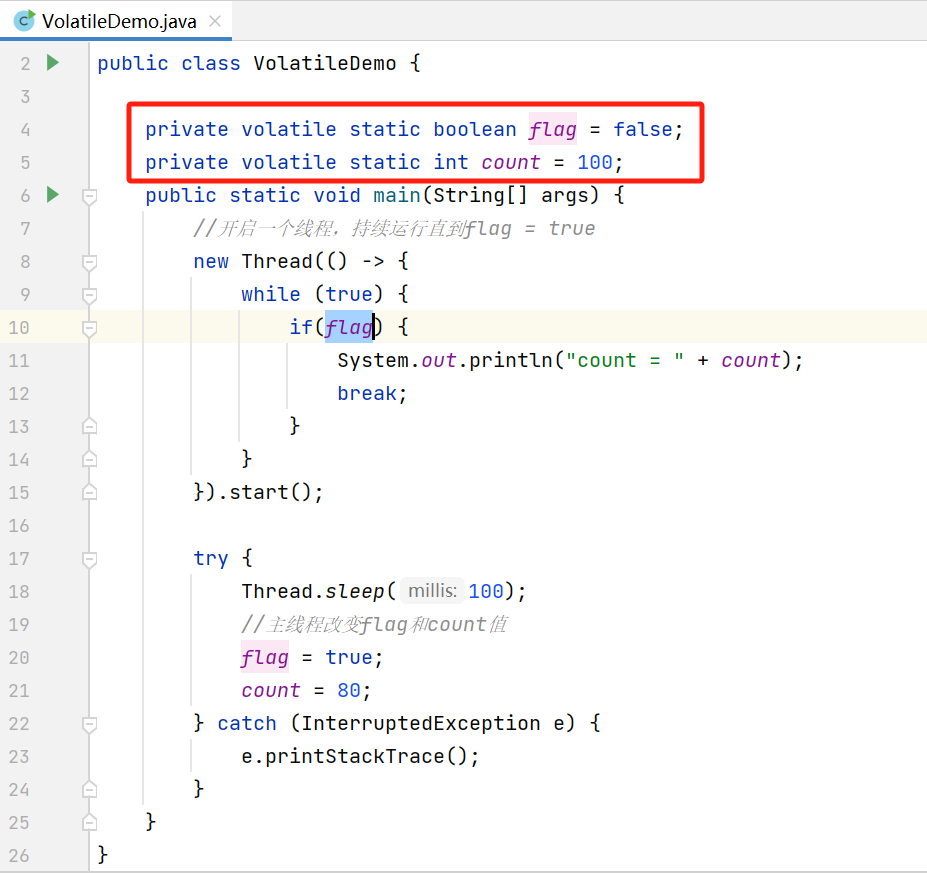927x873 pixels.
Task: Click the 'millis:' parameter hint in sleep call
Action: tap(432, 591)
